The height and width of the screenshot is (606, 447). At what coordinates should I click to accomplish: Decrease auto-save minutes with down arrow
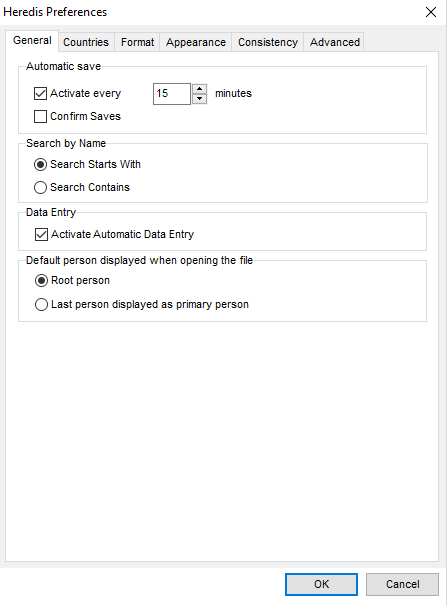(x=199, y=99)
